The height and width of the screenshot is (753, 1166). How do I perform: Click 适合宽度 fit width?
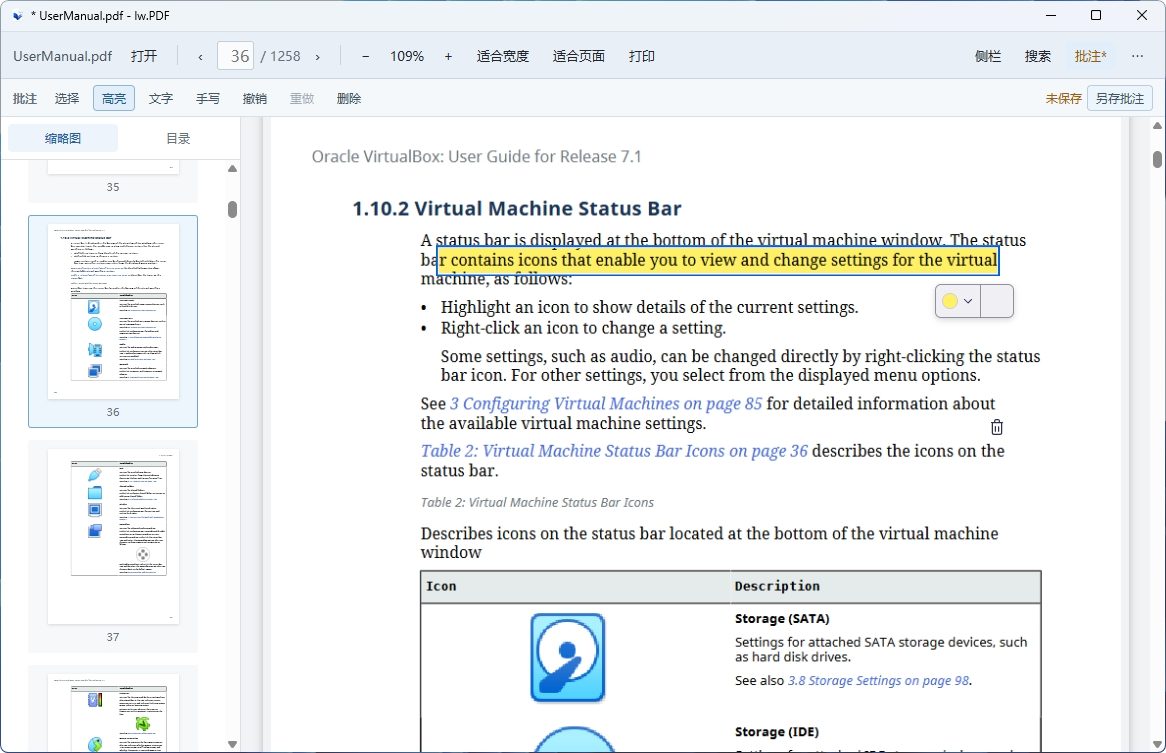pos(503,56)
